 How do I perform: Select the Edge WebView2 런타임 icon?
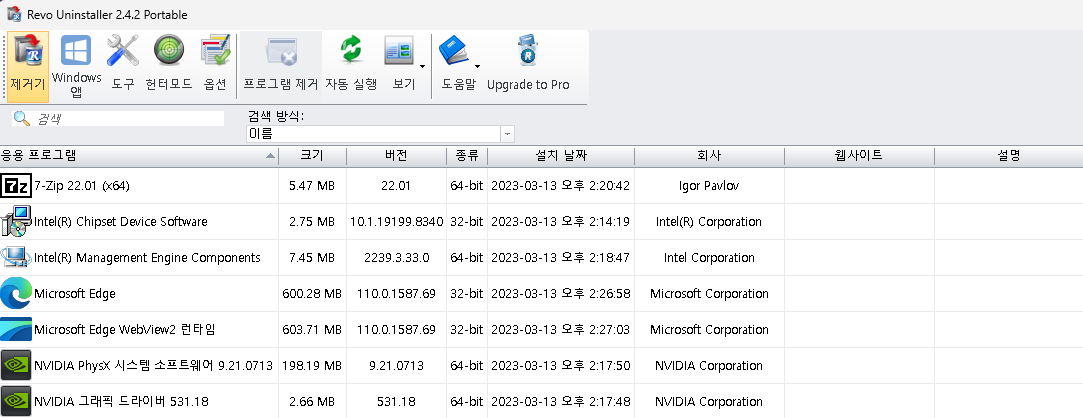pyautogui.click(x=16, y=330)
